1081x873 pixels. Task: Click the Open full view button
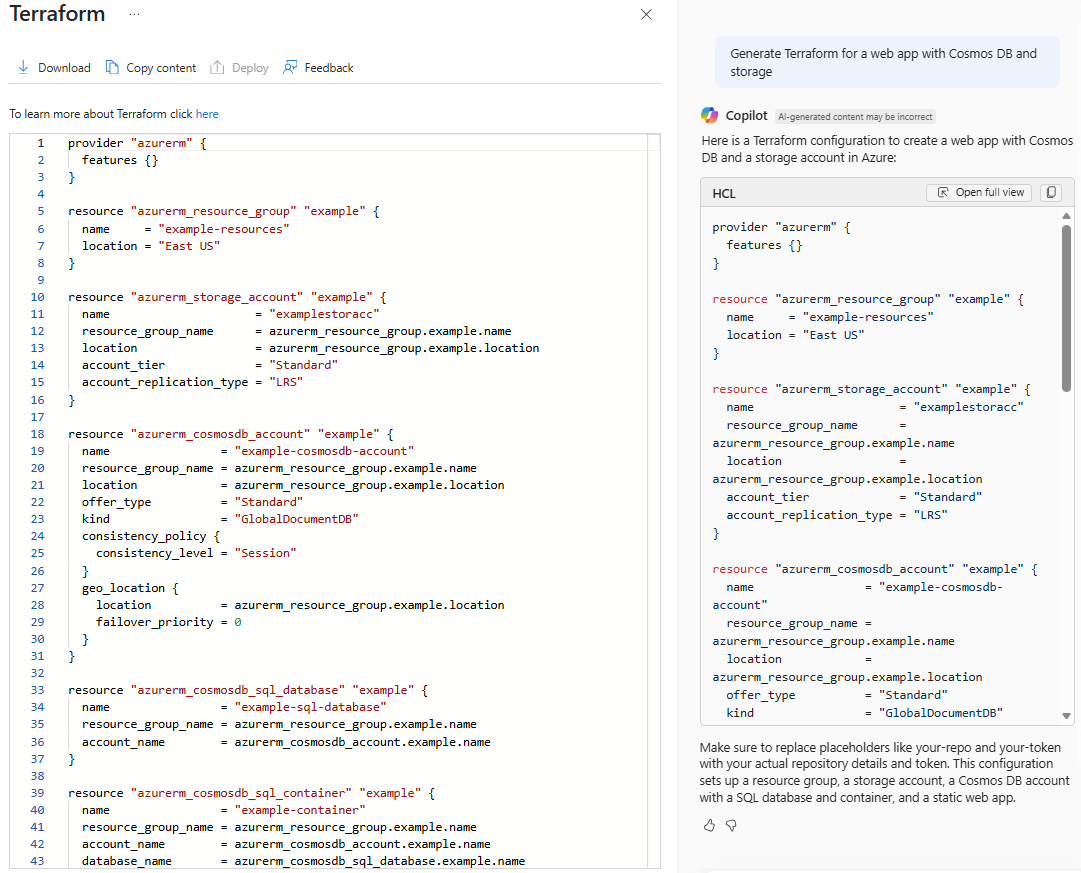[980, 192]
